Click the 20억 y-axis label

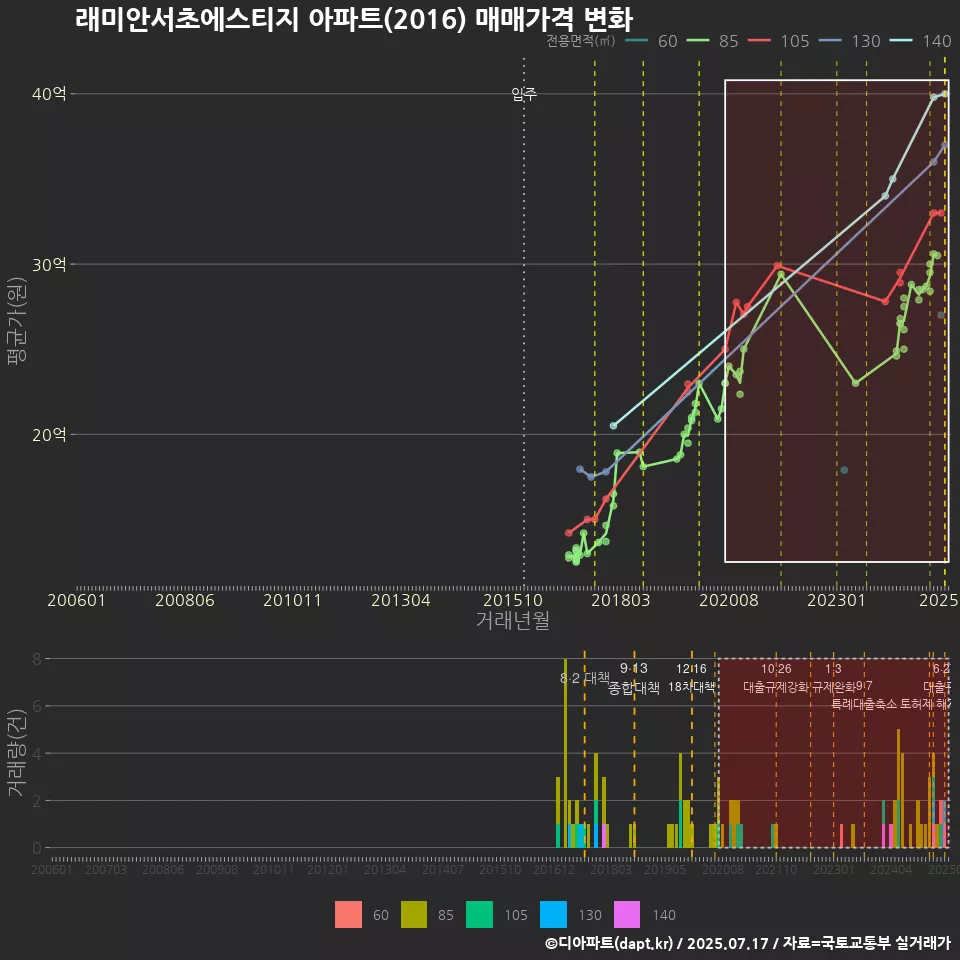49,435
